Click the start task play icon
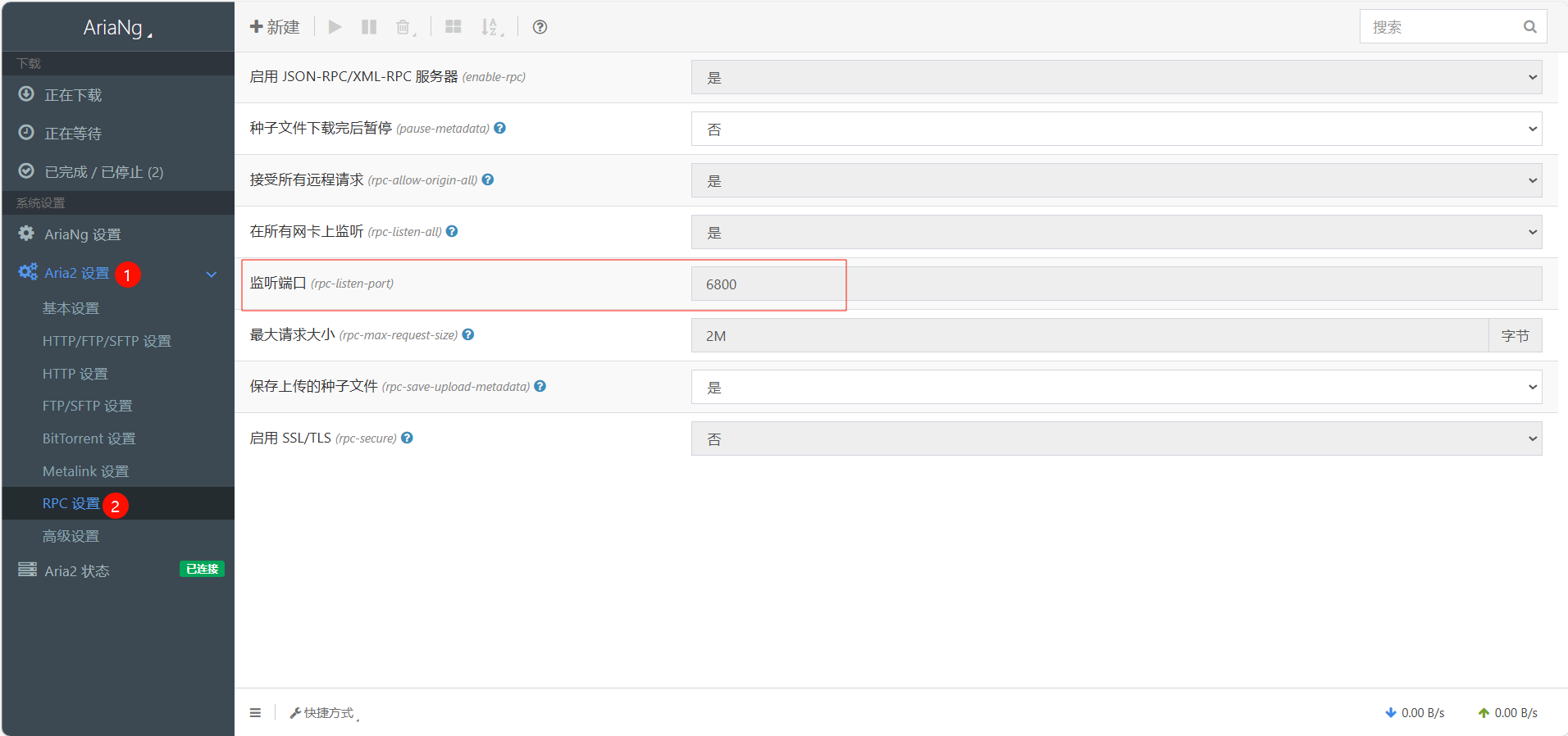Viewport: 1568px width, 736px height. click(x=335, y=27)
